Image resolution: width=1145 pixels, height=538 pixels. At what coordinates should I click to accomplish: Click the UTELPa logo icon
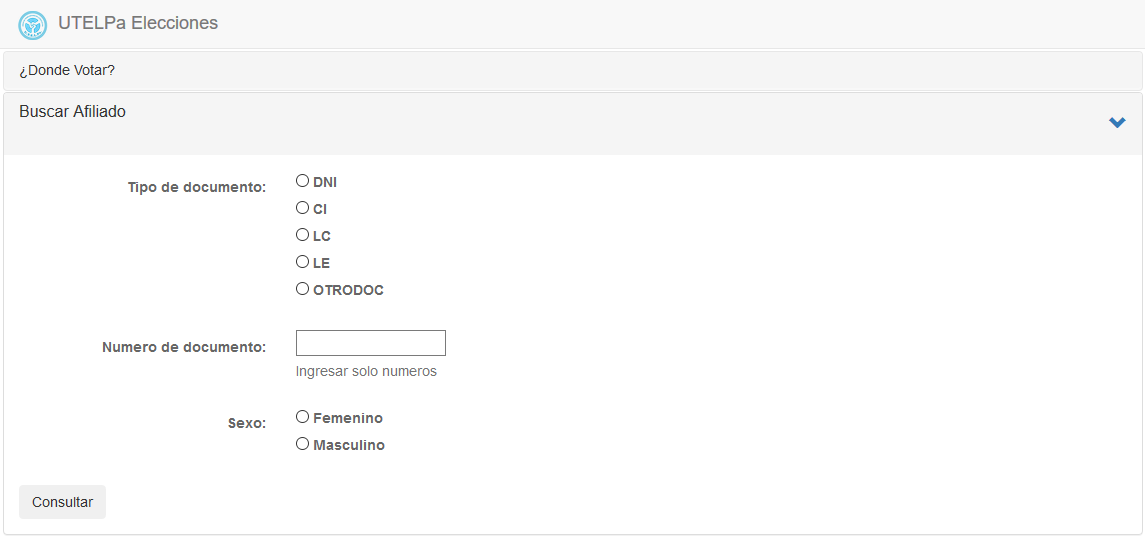(x=33, y=25)
